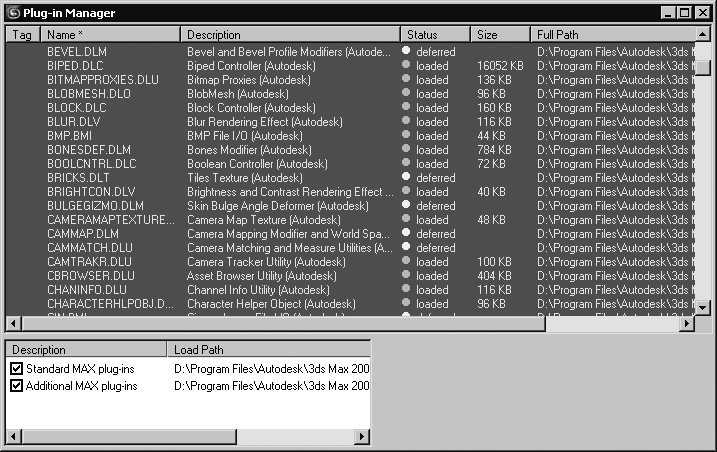
Task: Click 'Biped Controller (Autodesk)' description
Action: coord(251,66)
